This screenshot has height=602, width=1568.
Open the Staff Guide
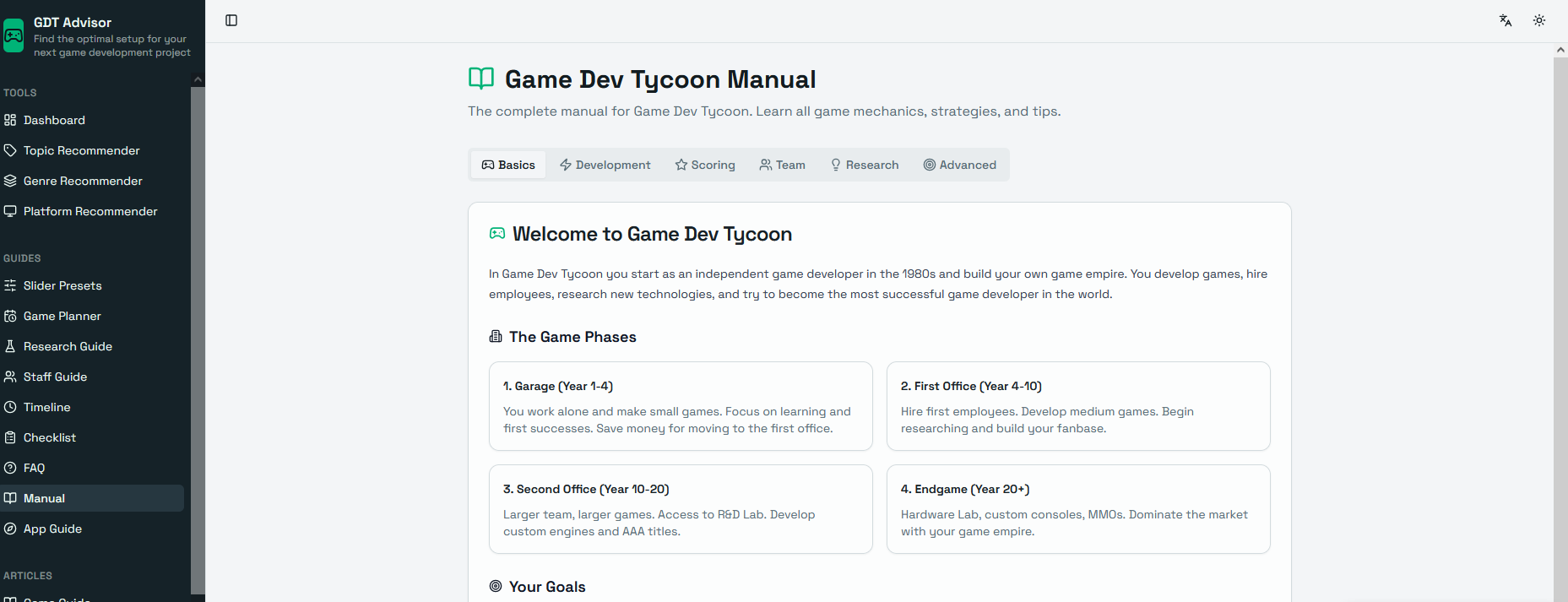[x=92, y=377]
